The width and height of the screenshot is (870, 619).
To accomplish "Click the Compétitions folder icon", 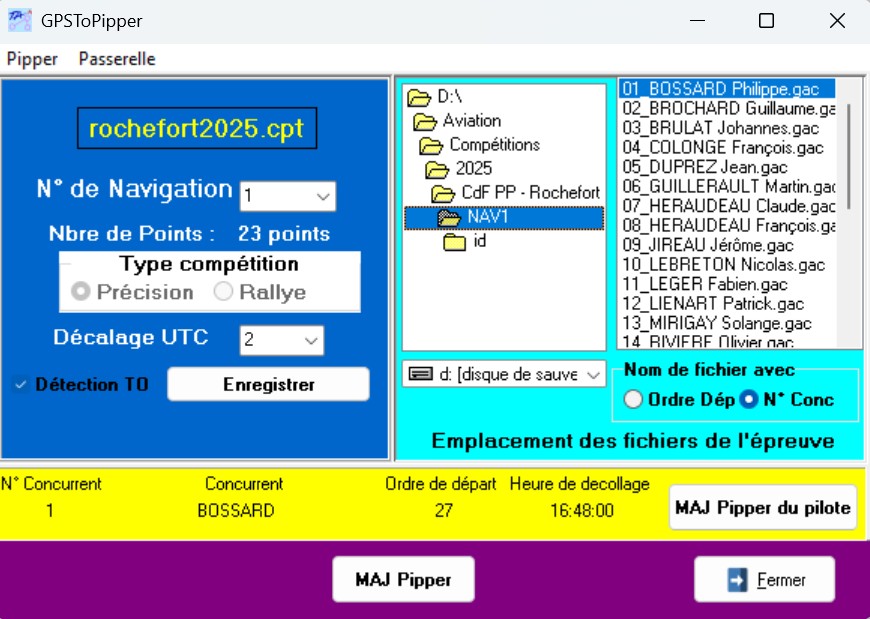I will point(433,145).
